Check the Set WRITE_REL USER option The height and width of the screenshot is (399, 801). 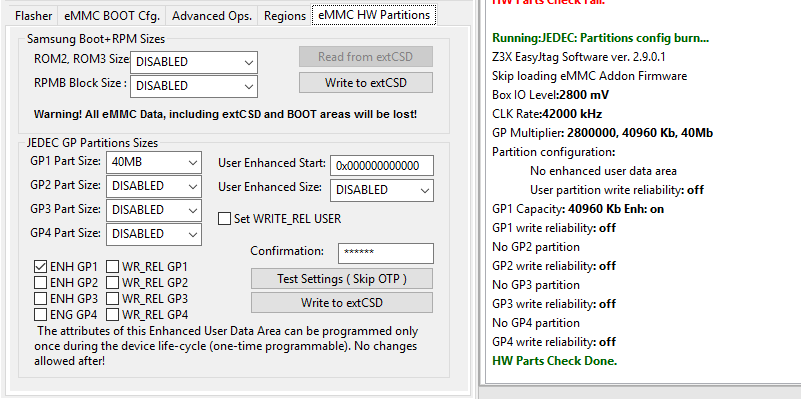pyautogui.click(x=224, y=219)
